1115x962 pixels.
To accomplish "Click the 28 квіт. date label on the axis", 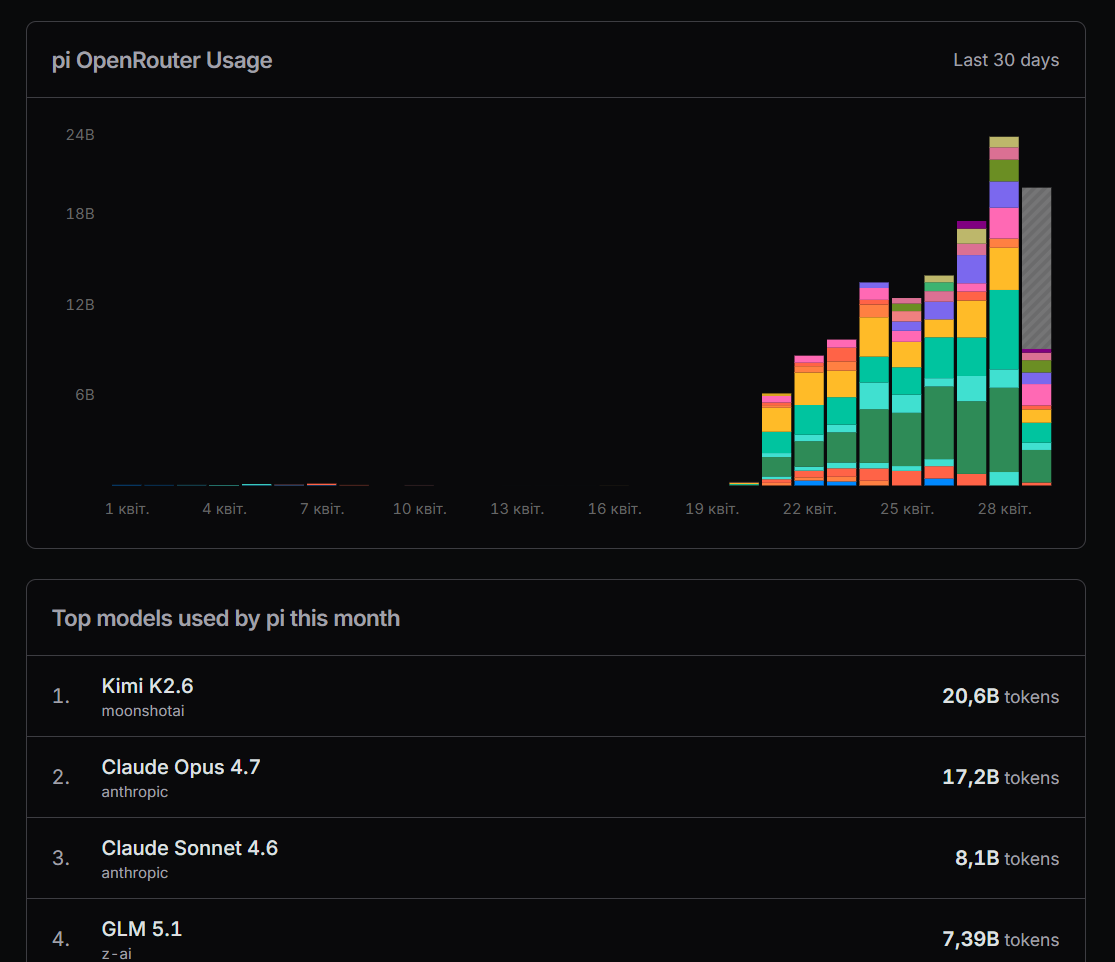I will tap(1005, 508).
